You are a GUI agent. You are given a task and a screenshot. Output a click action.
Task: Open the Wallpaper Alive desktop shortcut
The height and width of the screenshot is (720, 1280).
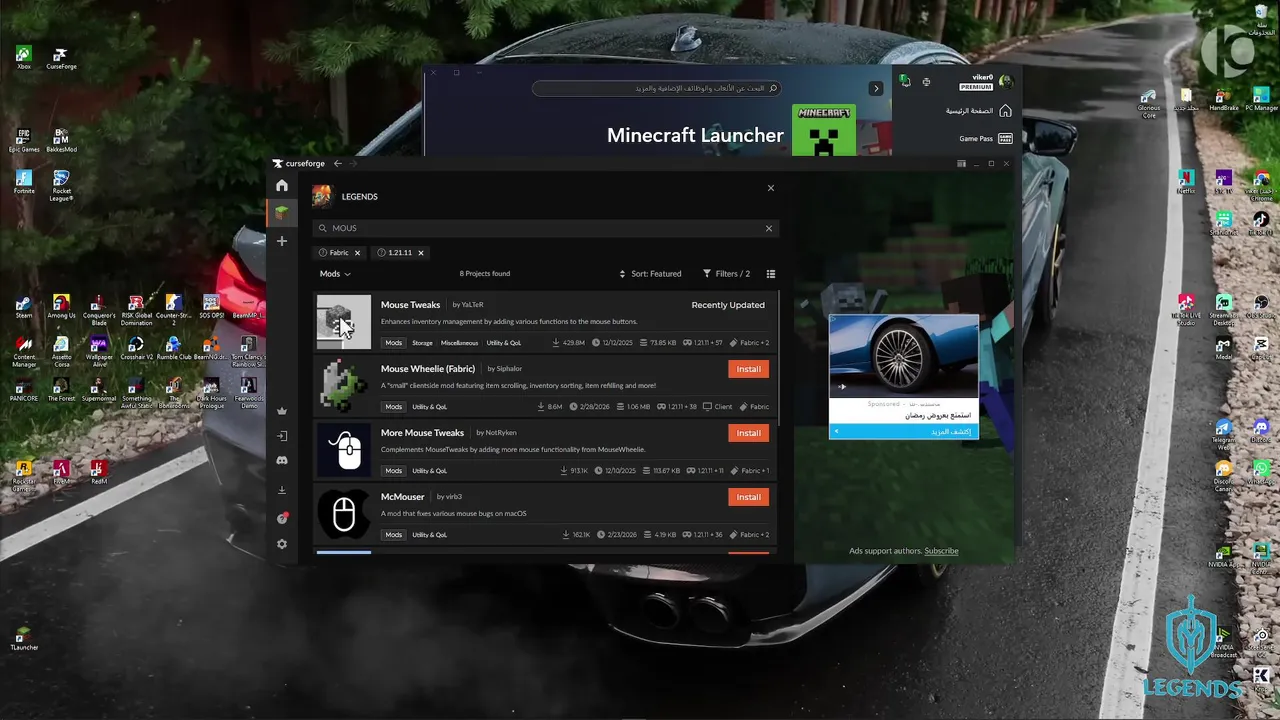click(x=98, y=351)
